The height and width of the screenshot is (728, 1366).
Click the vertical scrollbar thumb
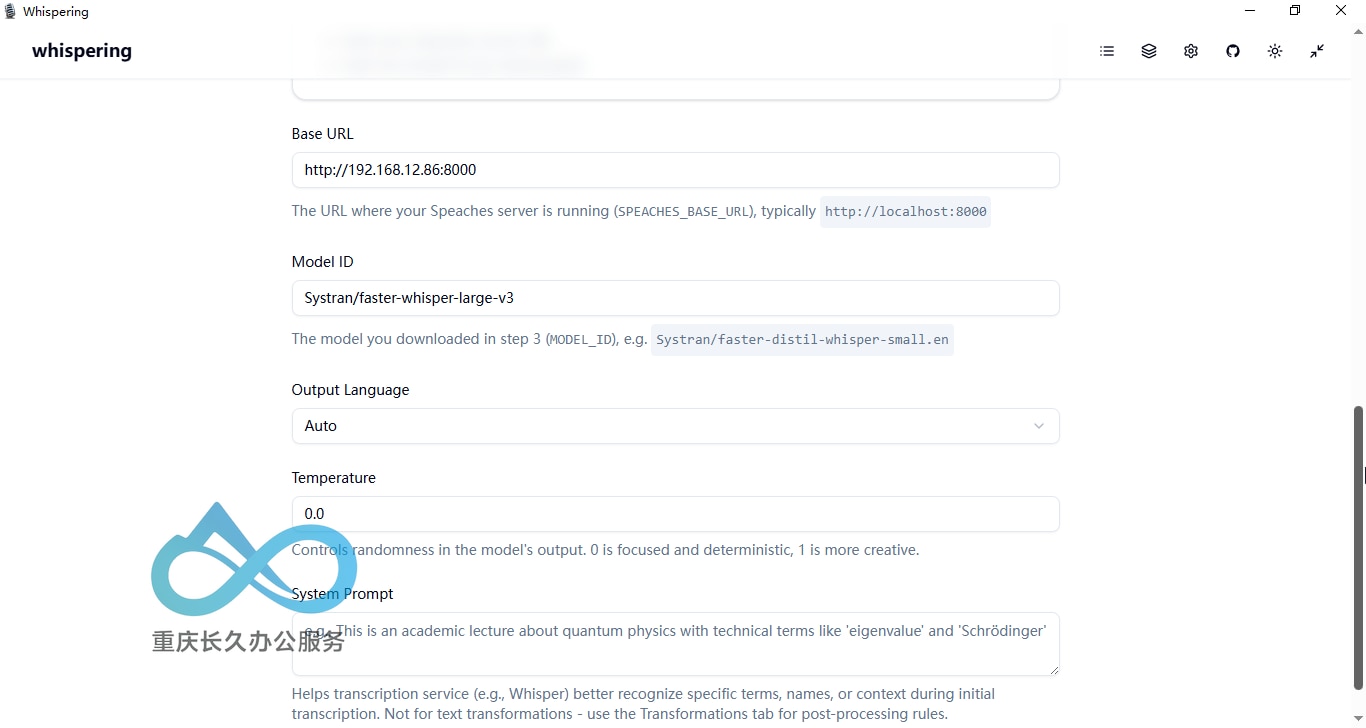tap(1358, 548)
